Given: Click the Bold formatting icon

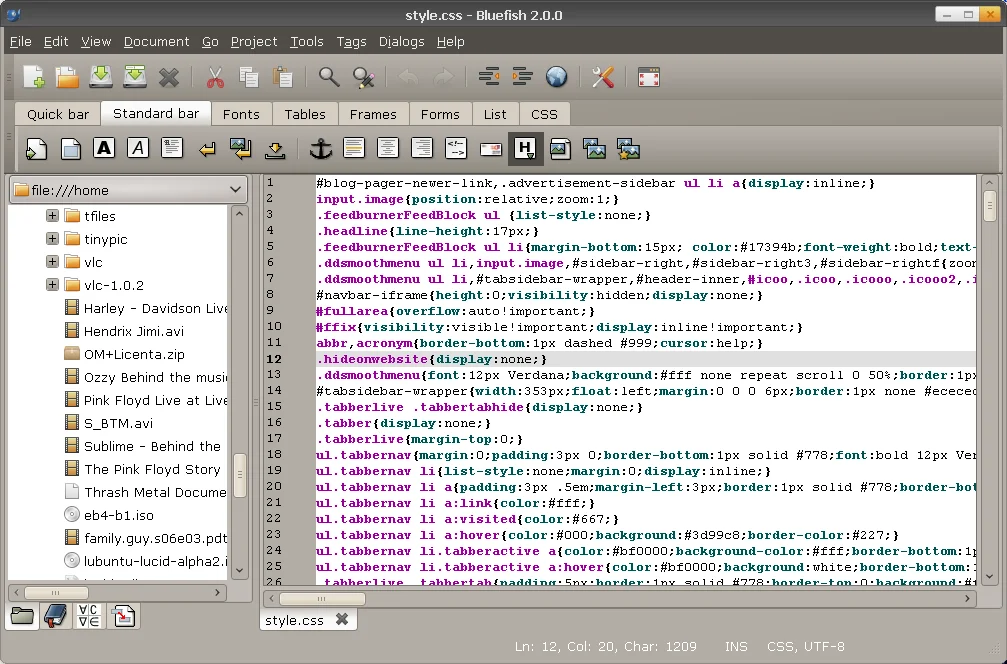Looking at the screenshot, I should tap(104, 149).
